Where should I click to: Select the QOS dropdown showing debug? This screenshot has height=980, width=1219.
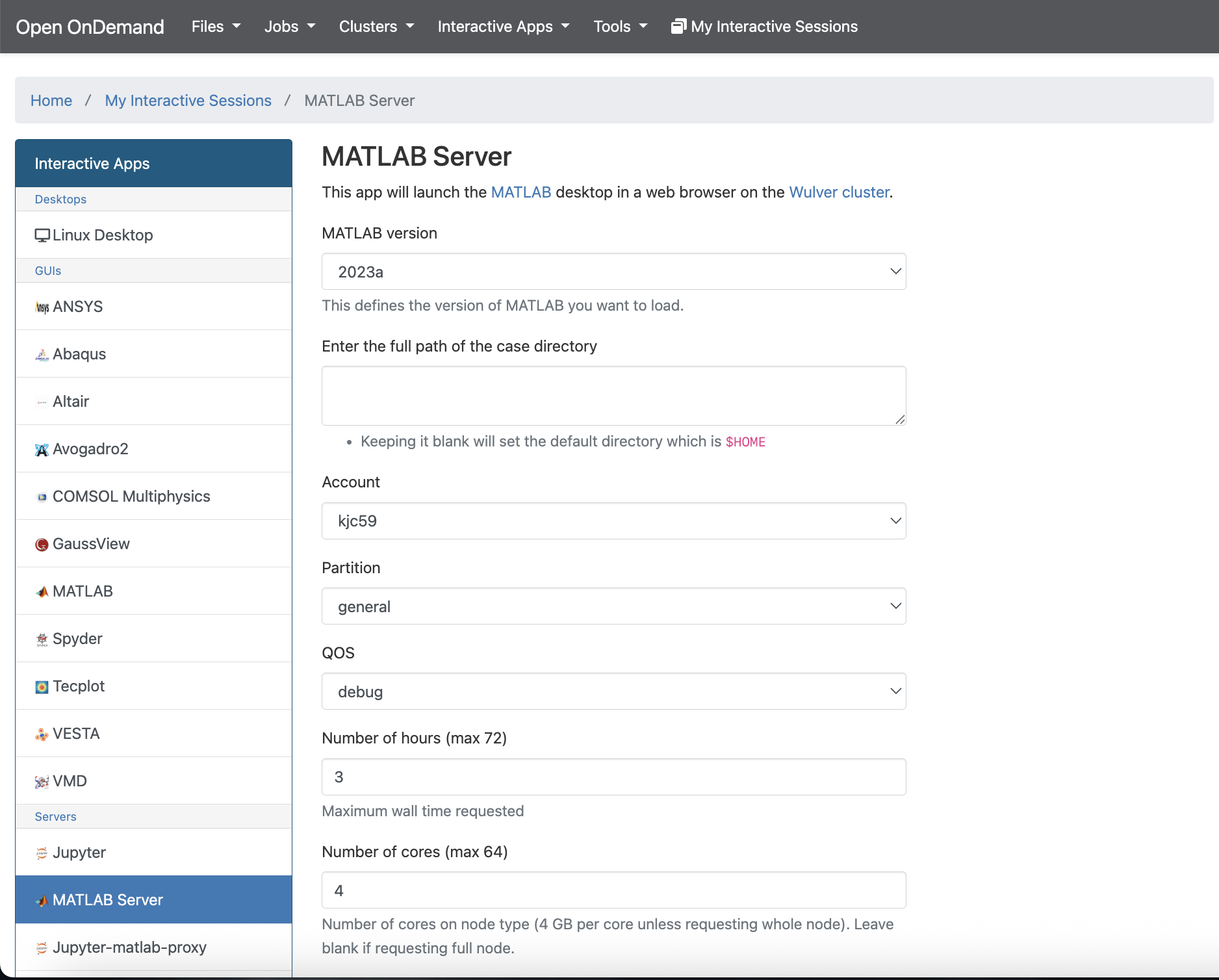point(614,691)
